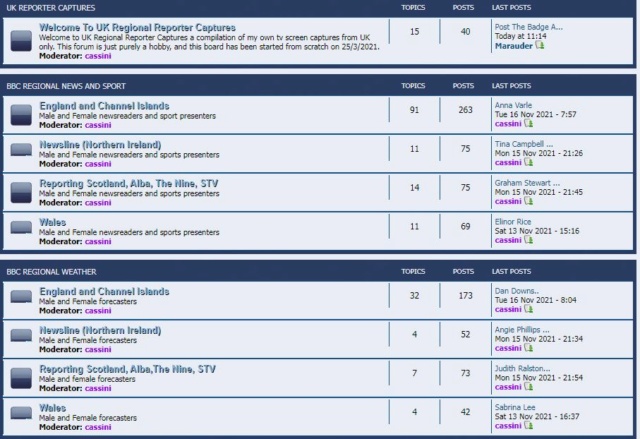The width and height of the screenshot is (640, 439).
Task: Open Welcome To UK Regional Reporter Captures forum
Action: (137, 27)
